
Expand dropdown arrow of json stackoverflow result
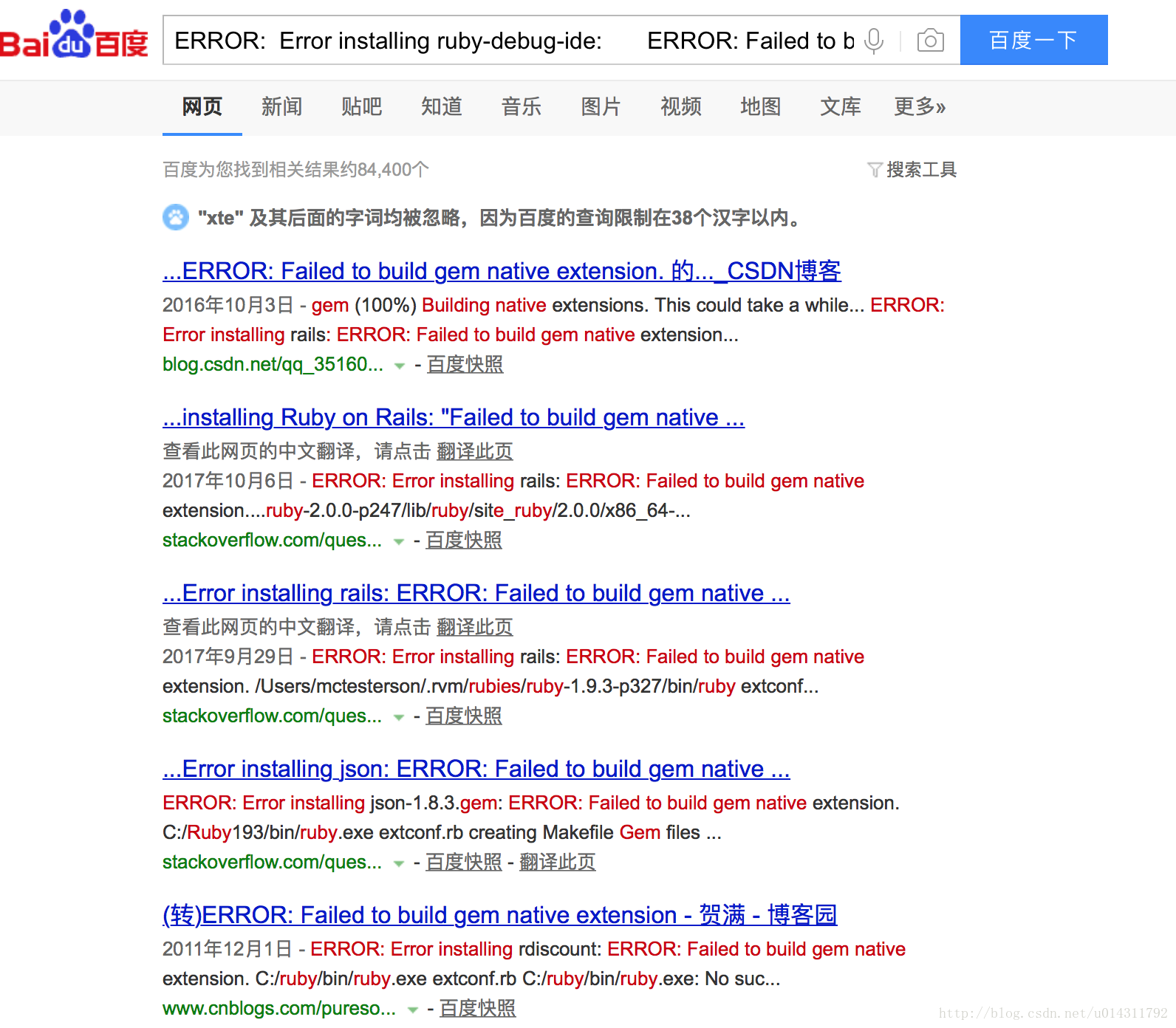(x=399, y=863)
